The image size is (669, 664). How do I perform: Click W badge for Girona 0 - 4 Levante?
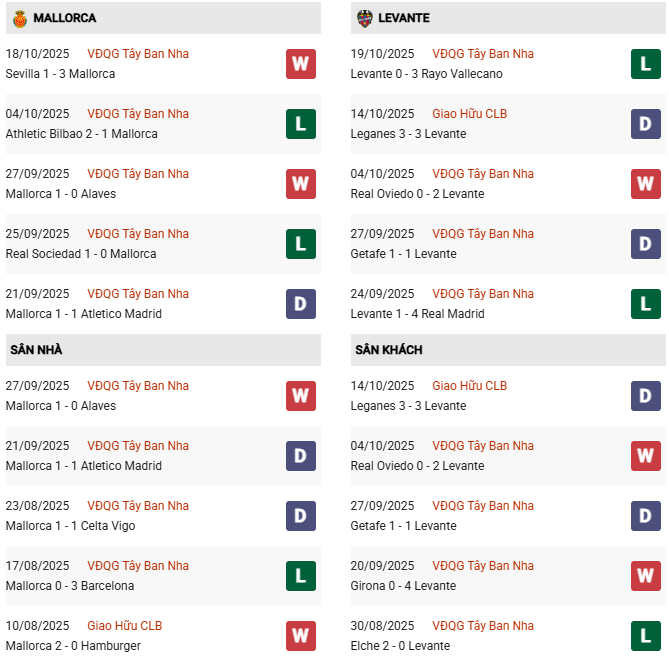tap(645, 576)
